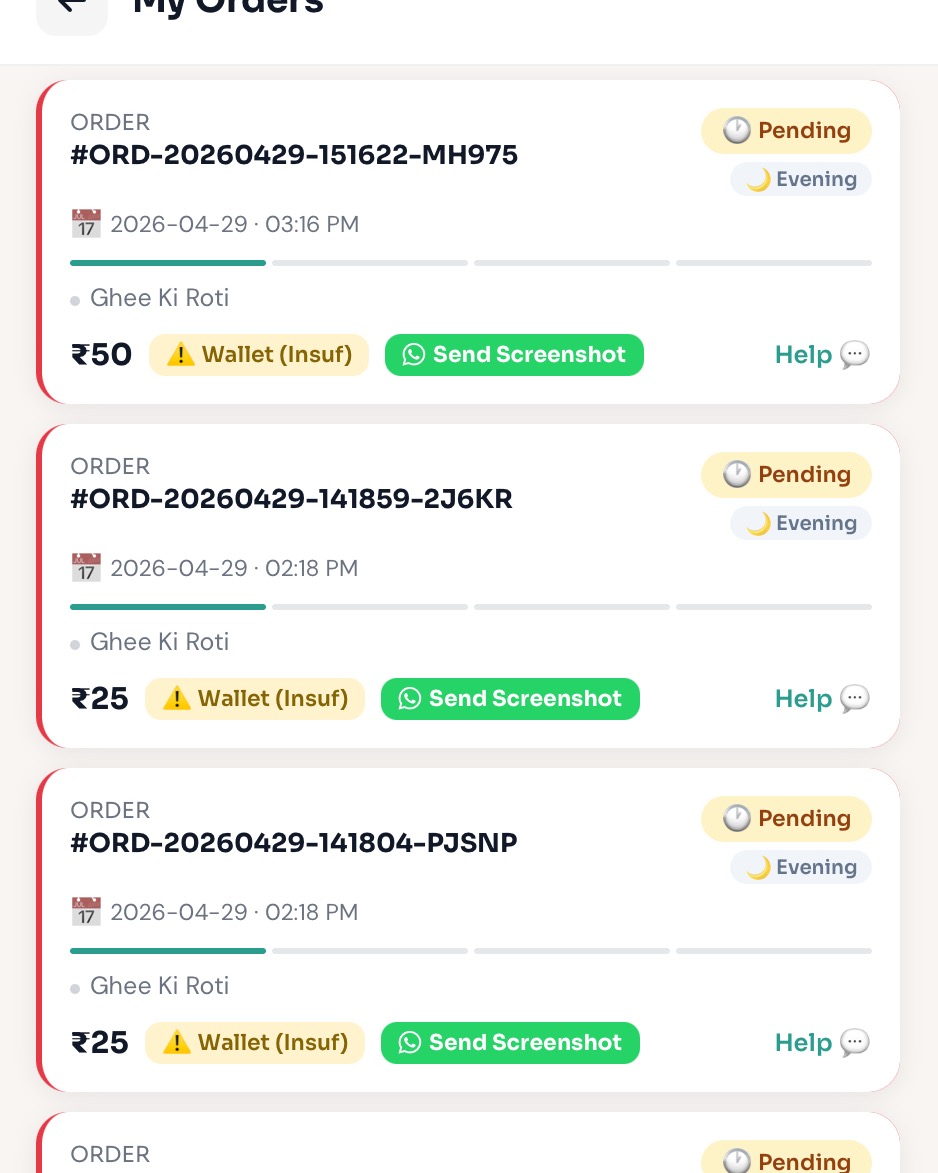Tap Pending status on order 2J6KR
This screenshot has width=938, height=1173.
[x=786, y=475]
